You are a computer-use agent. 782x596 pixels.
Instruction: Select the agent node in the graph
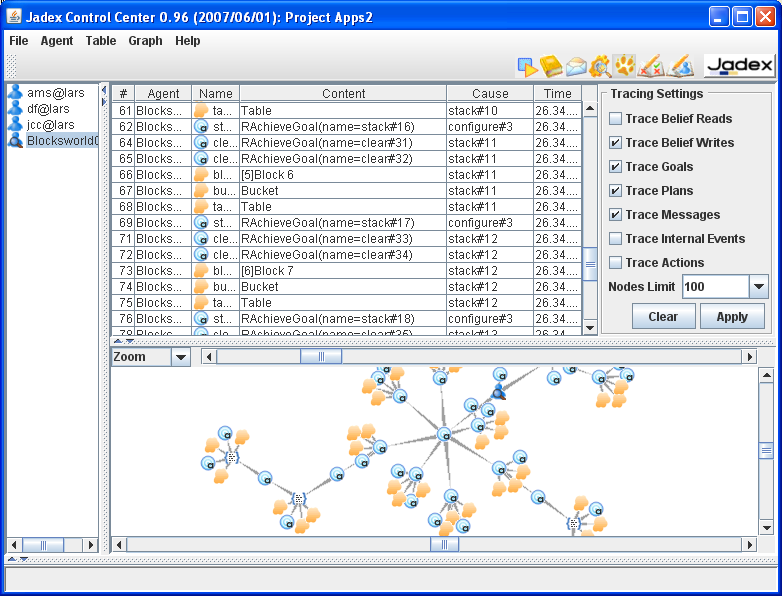499,392
